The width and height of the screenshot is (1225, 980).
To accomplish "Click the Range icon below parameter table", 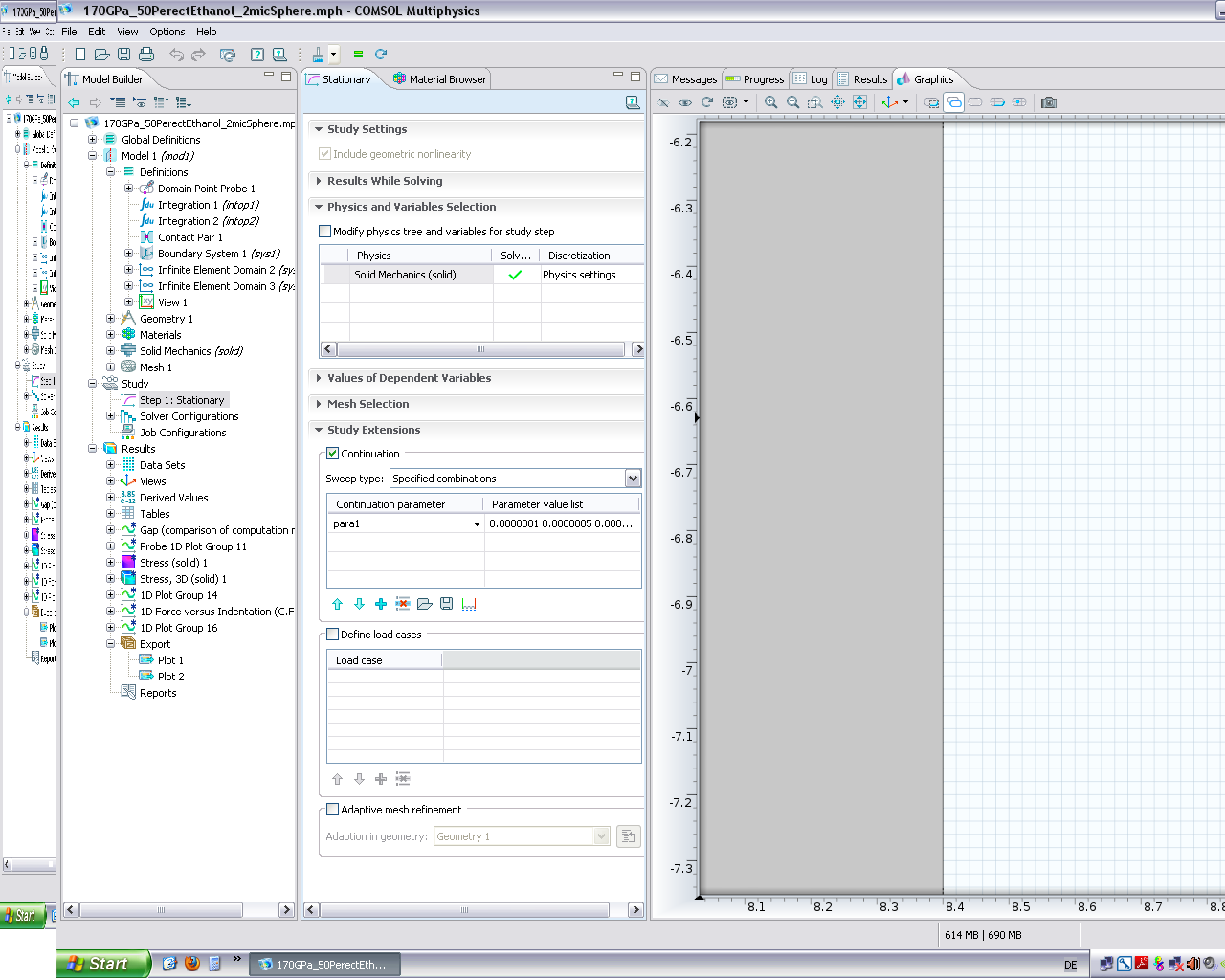I will click(469, 604).
